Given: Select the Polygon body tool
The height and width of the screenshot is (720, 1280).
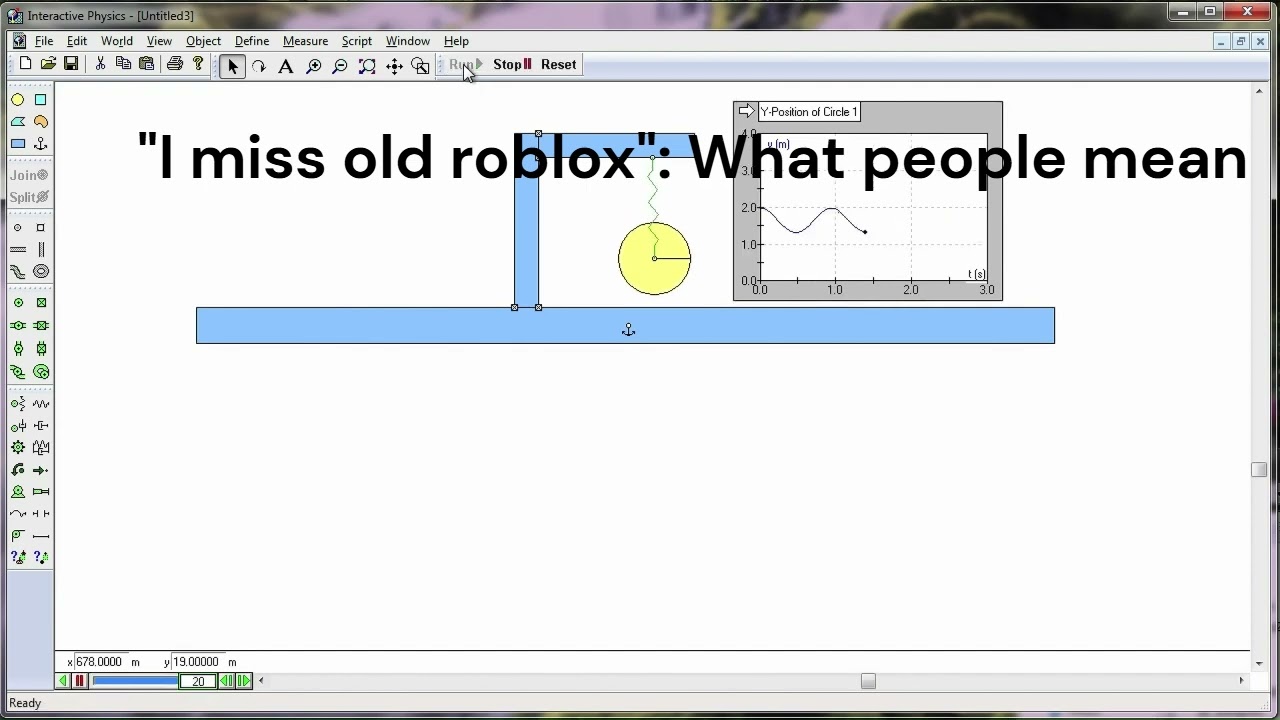Looking at the screenshot, I should [18, 122].
